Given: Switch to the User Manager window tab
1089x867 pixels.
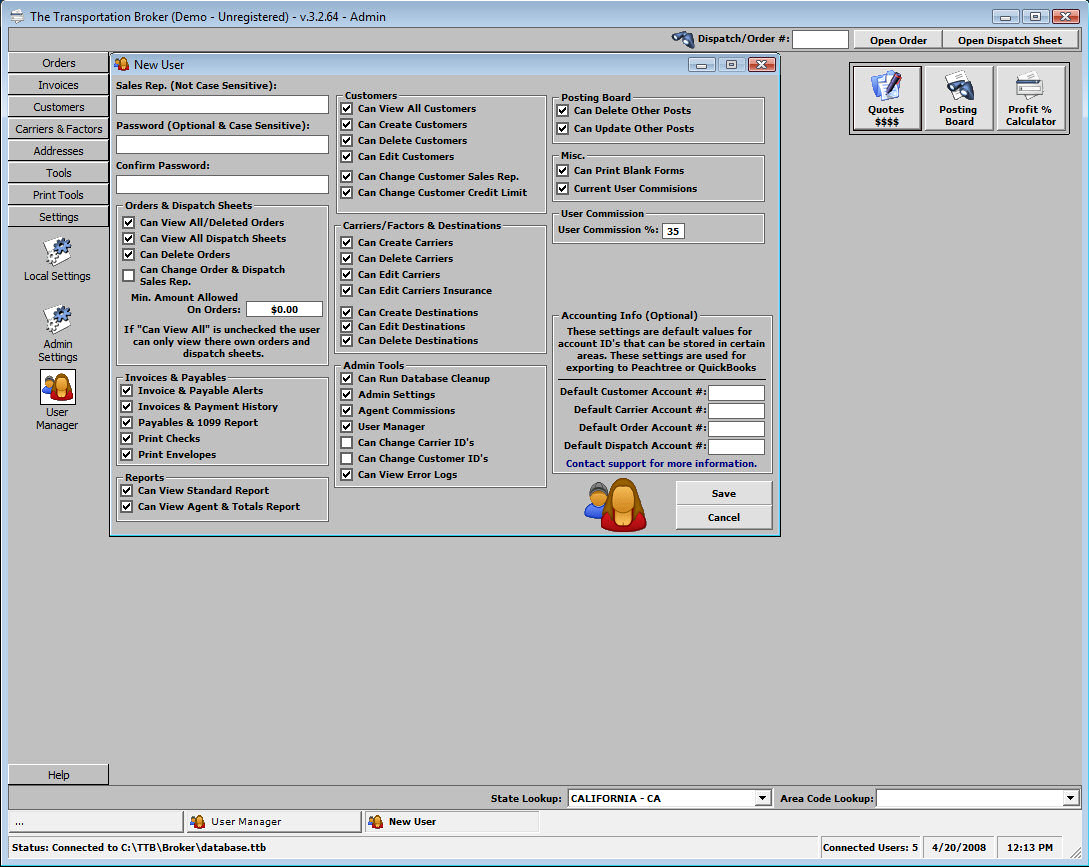Looking at the screenshot, I should point(274,822).
